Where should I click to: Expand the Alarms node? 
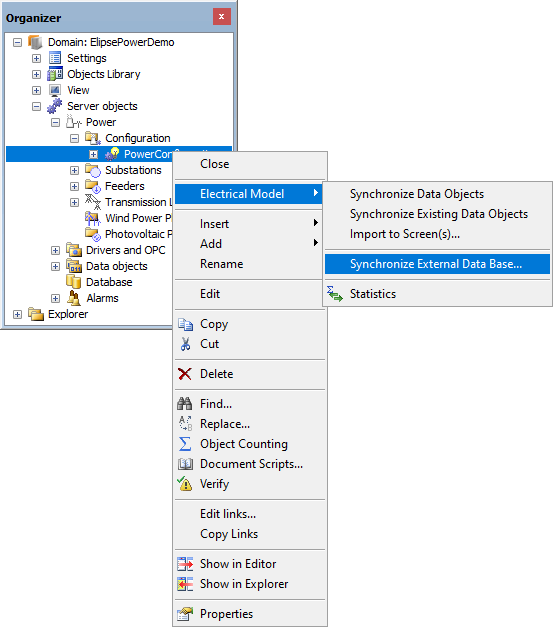coord(56,298)
